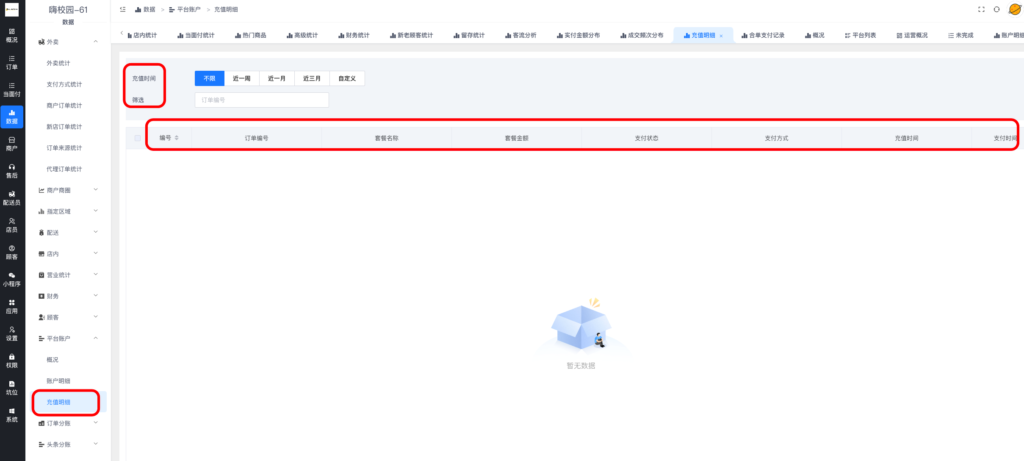Switch to the 新老顾客统计 tab
This screenshot has height=461, width=1024.
[x=411, y=35]
